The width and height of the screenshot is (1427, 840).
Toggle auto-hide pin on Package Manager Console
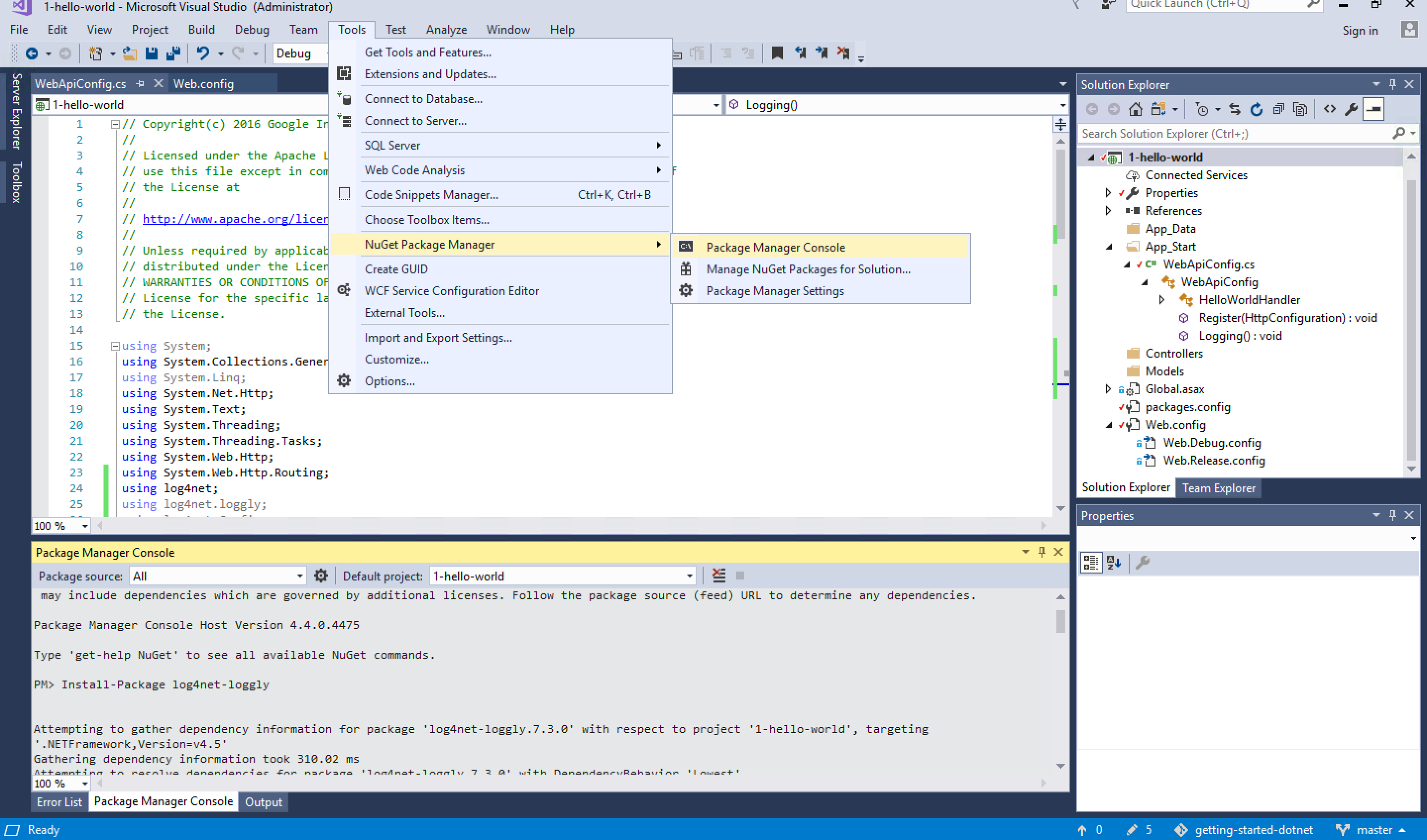[1042, 552]
